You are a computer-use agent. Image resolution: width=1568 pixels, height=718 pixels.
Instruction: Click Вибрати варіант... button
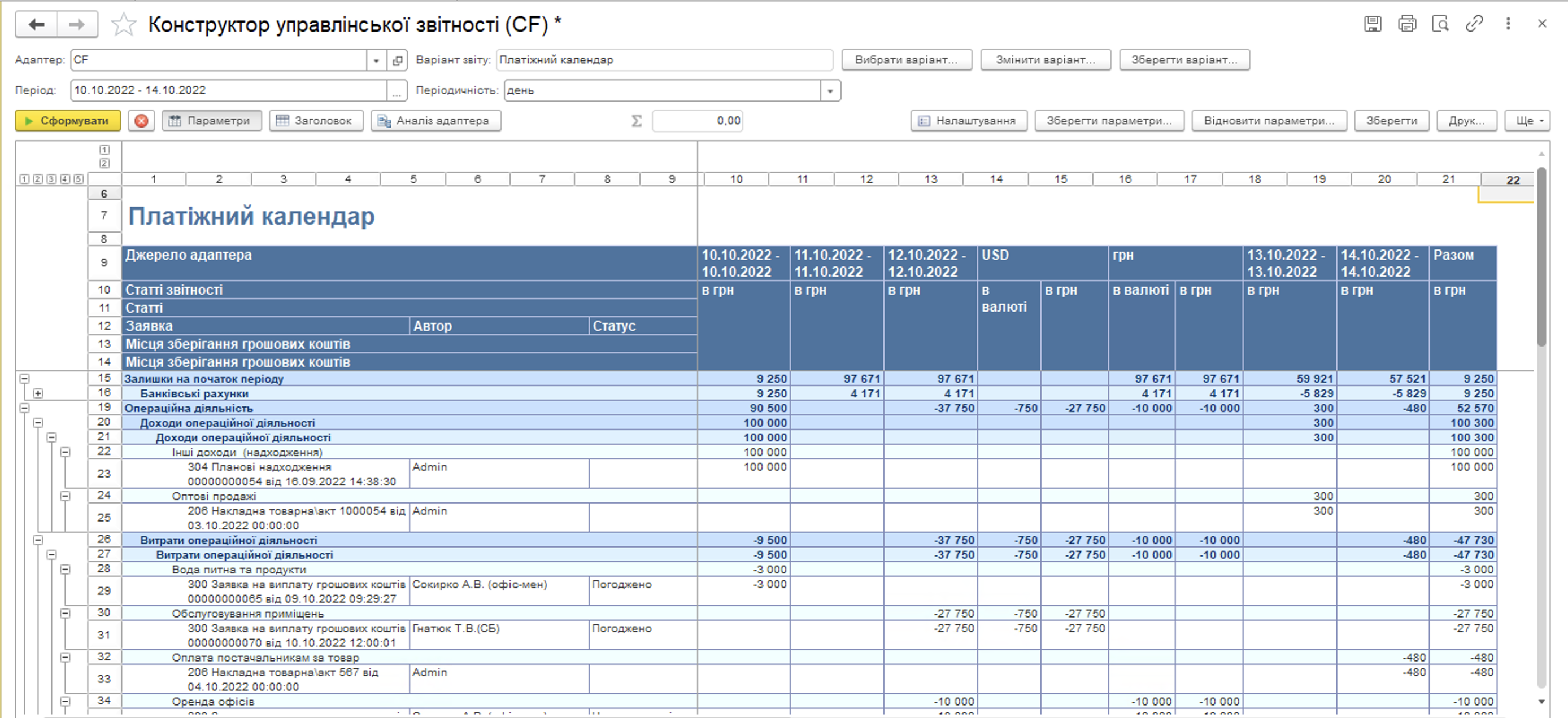[907, 60]
